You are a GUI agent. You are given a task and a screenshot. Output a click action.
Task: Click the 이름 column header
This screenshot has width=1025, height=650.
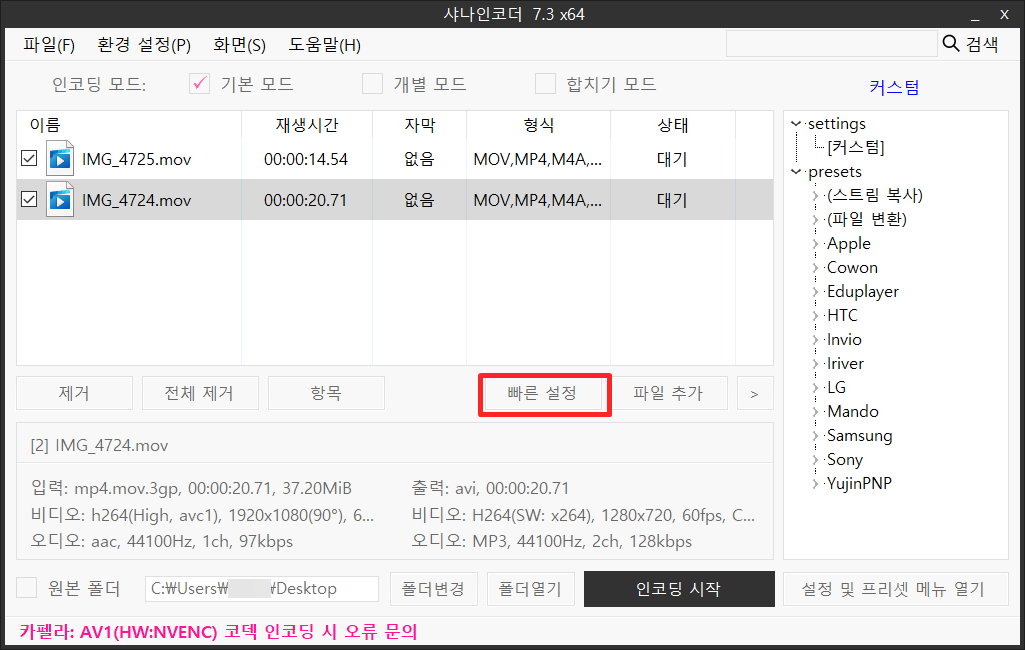tap(129, 125)
